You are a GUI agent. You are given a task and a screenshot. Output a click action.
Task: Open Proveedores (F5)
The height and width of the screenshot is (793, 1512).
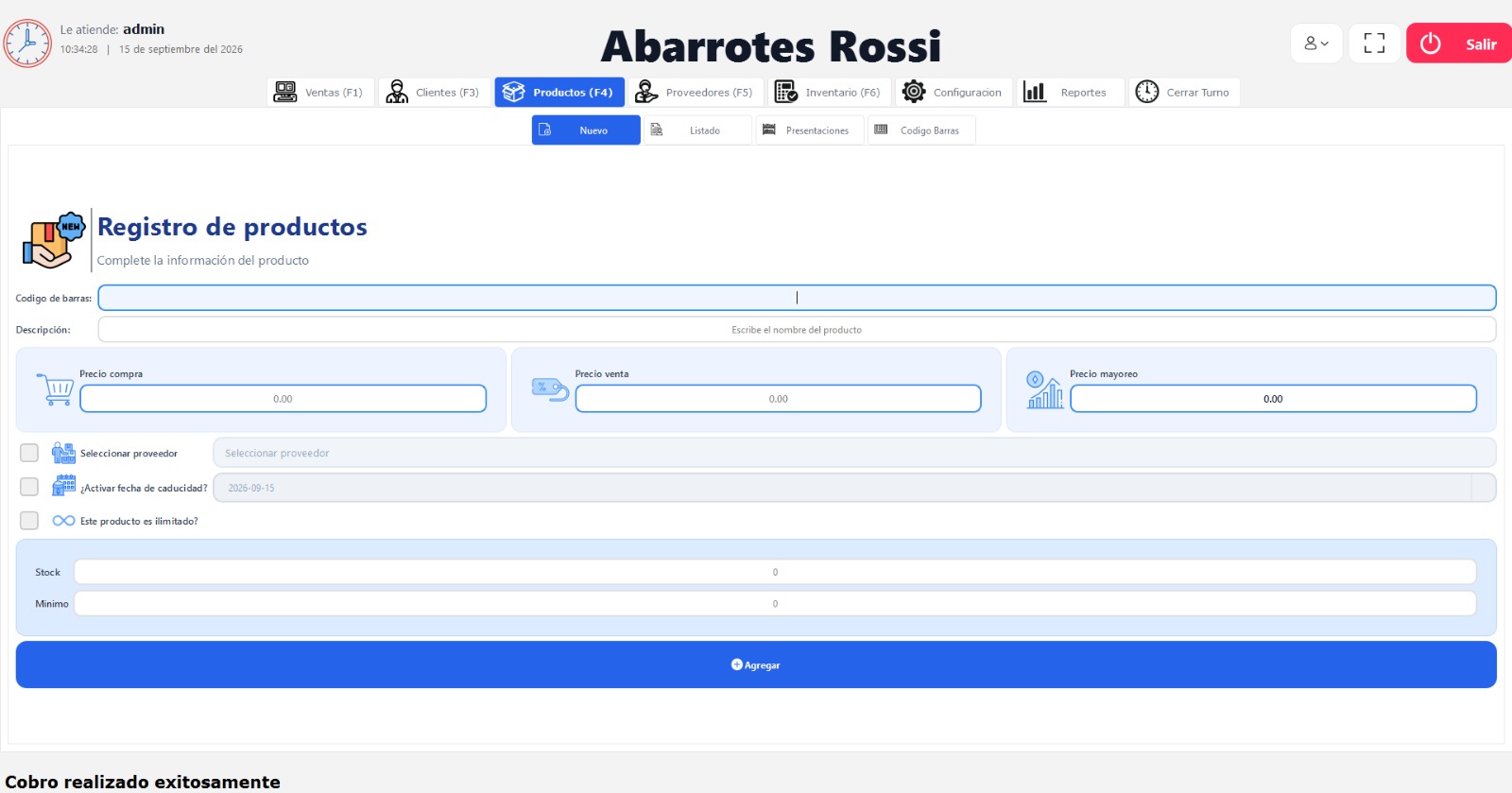pyautogui.click(x=695, y=92)
